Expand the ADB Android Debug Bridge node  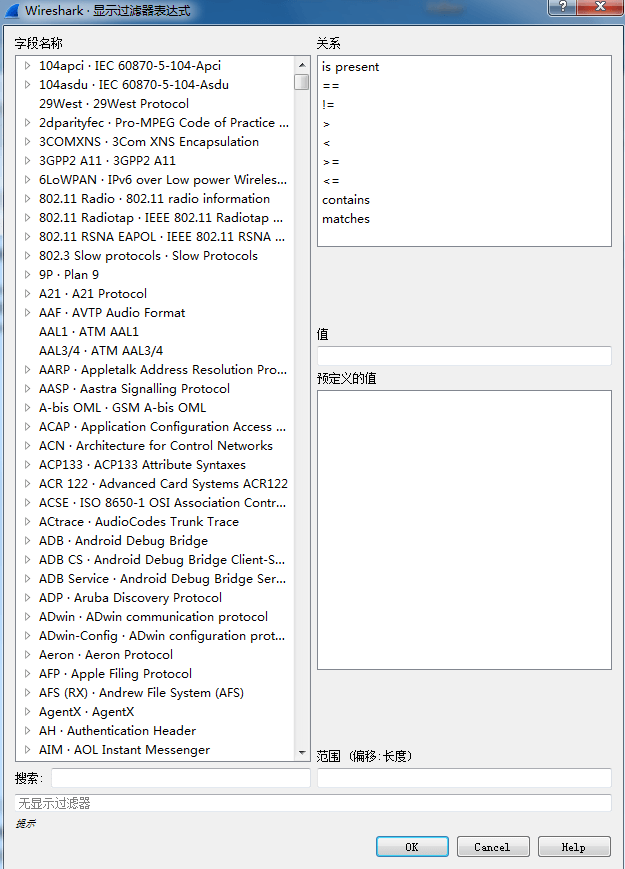click(x=27, y=540)
